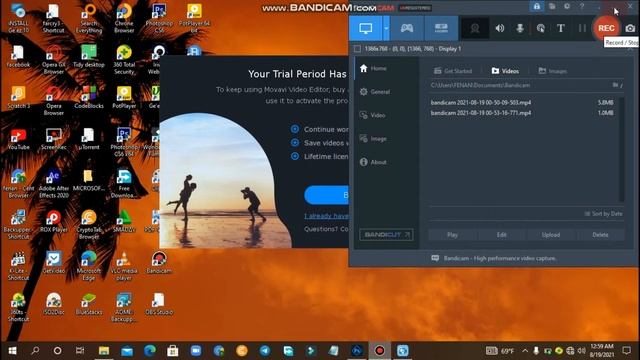Open folder icon beside output path
Viewport: 640px width, 360px height.
pyautogui.click(x=617, y=85)
